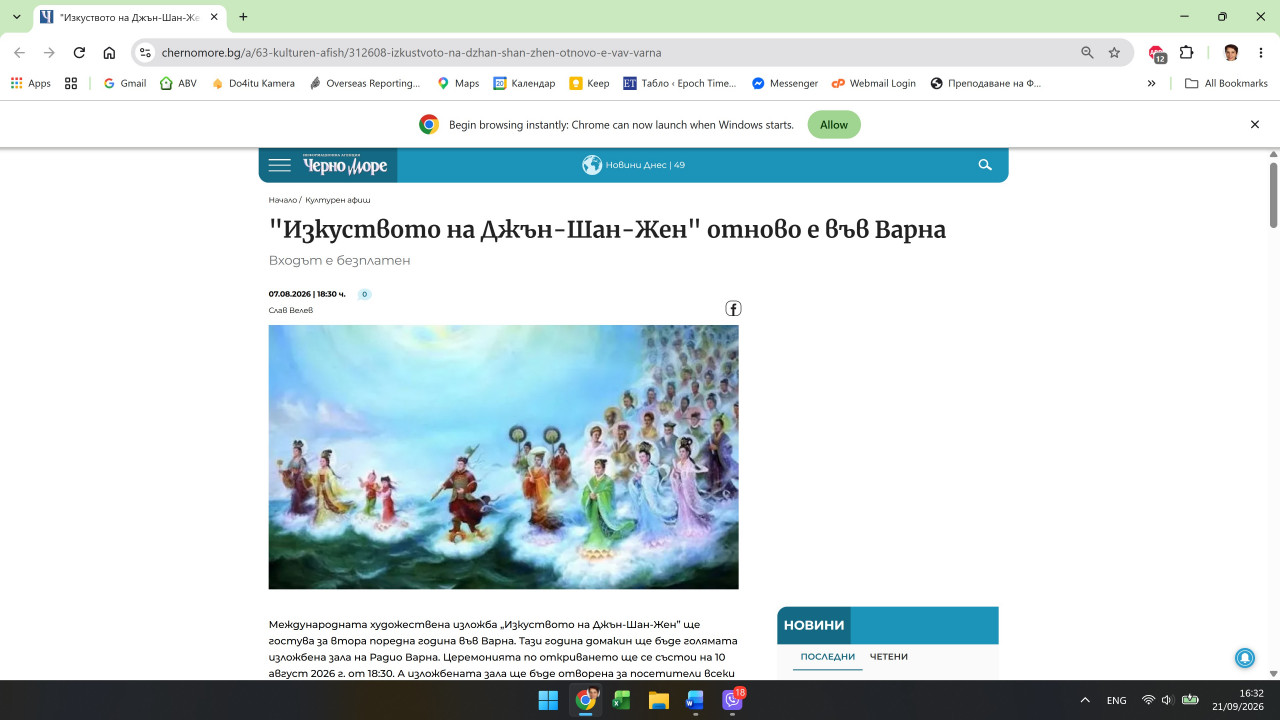The image size is (1280, 720).
Task: Open the extension with the 12 badge
Action: (1157, 53)
